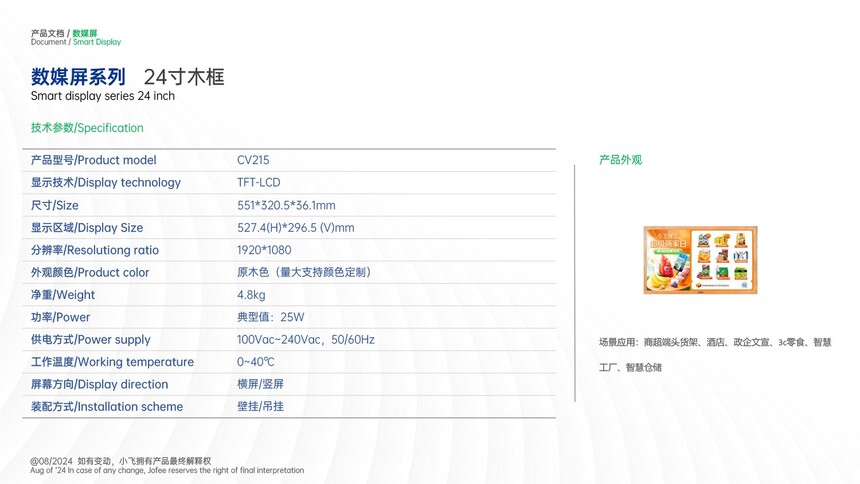
Task: Click the title '数媒屏系列'
Action: tap(78, 77)
